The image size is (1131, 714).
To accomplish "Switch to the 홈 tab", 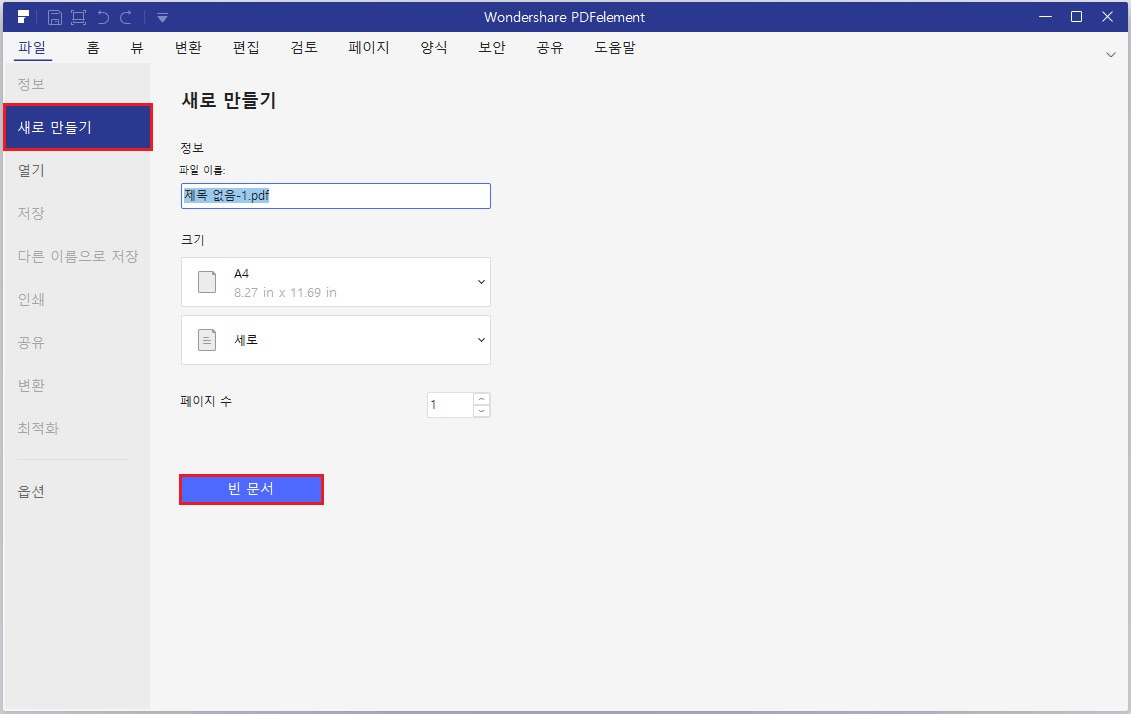I will coord(92,48).
